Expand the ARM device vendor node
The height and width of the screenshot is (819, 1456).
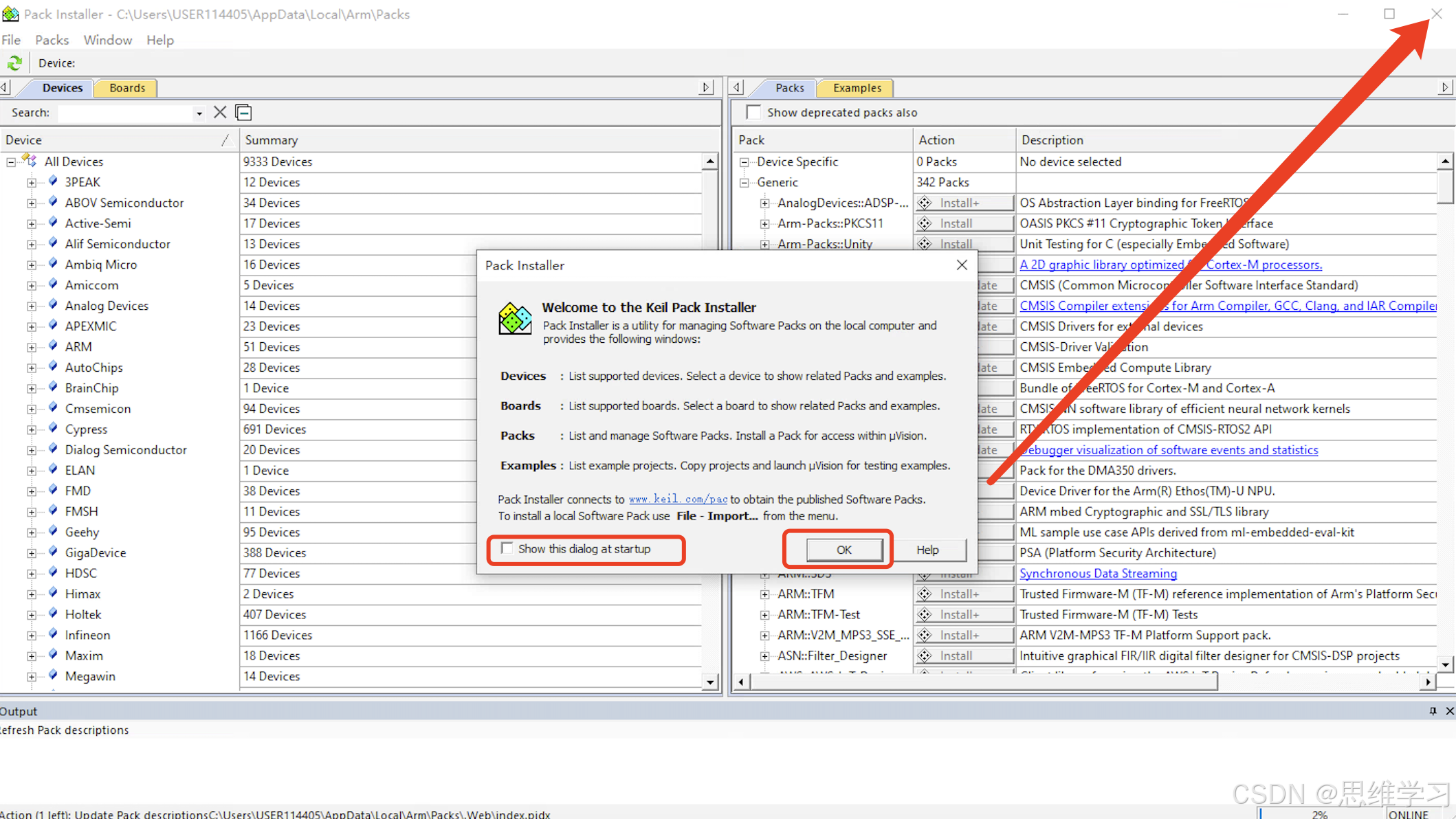(x=32, y=347)
